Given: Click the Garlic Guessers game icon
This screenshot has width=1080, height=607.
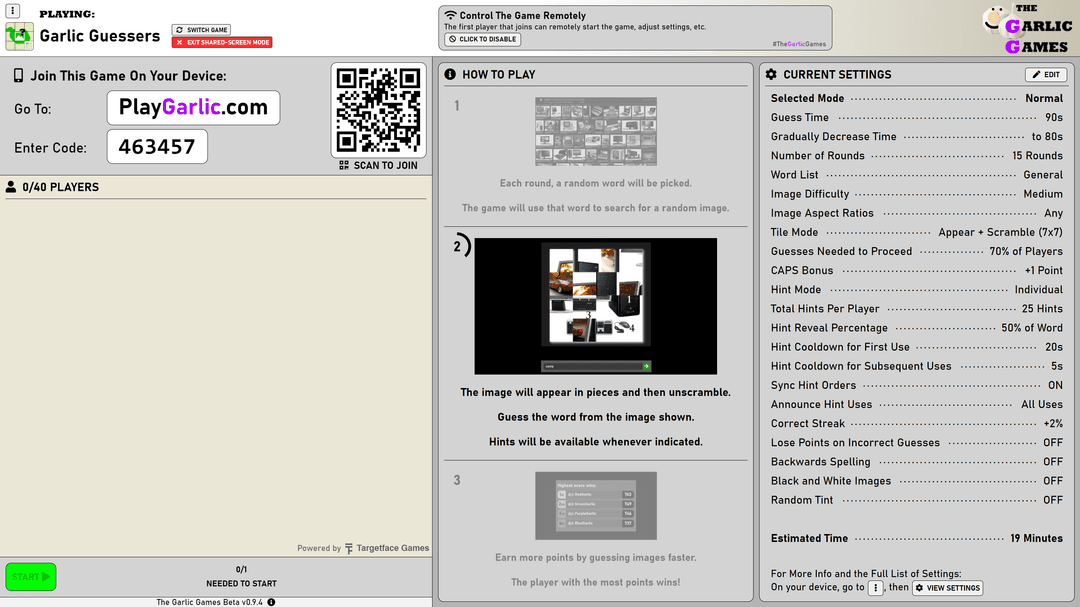Looking at the screenshot, I should tap(19, 37).
